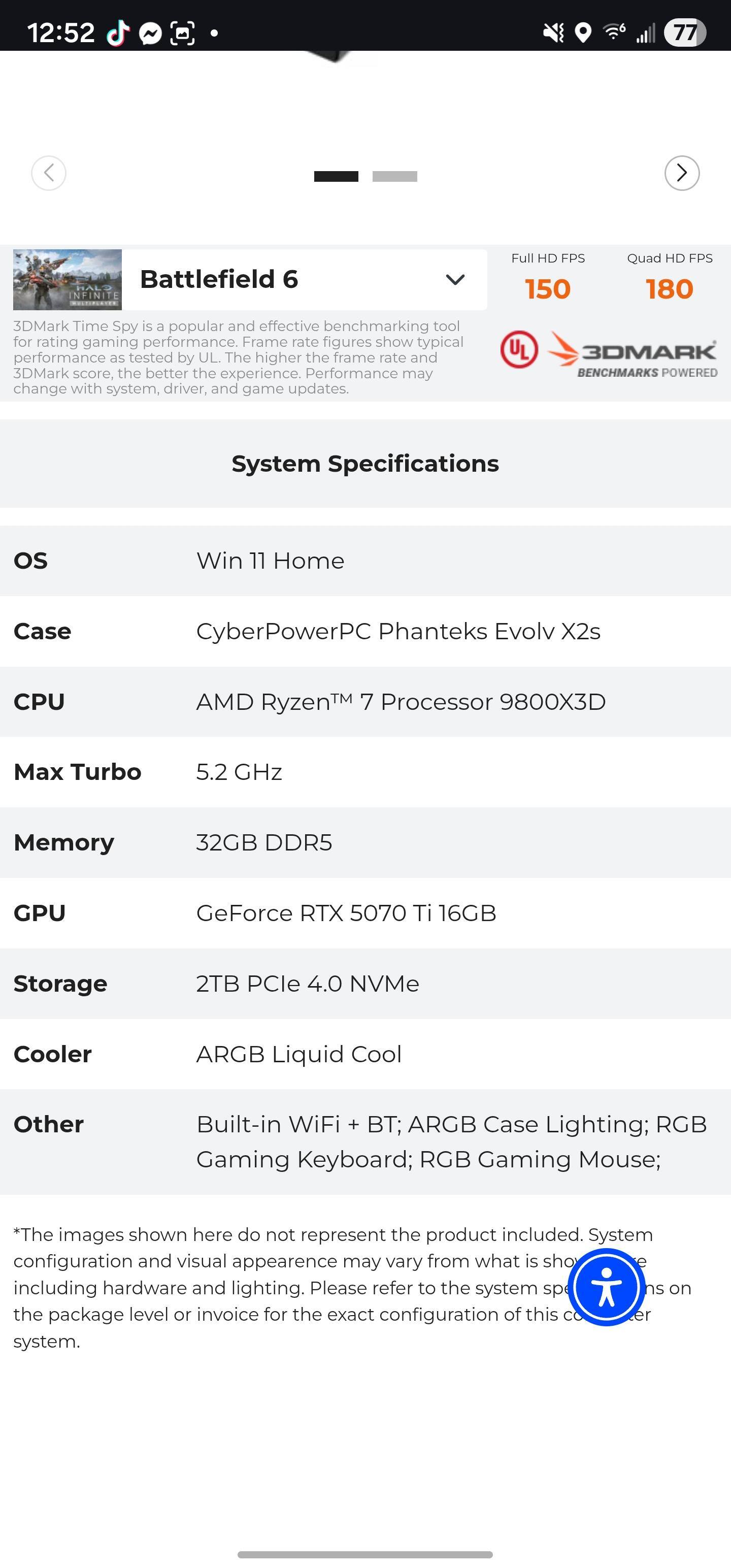Go to previous product image arrow
The width and height of the screenshot is (731, 1568).
tap(49, 173)
